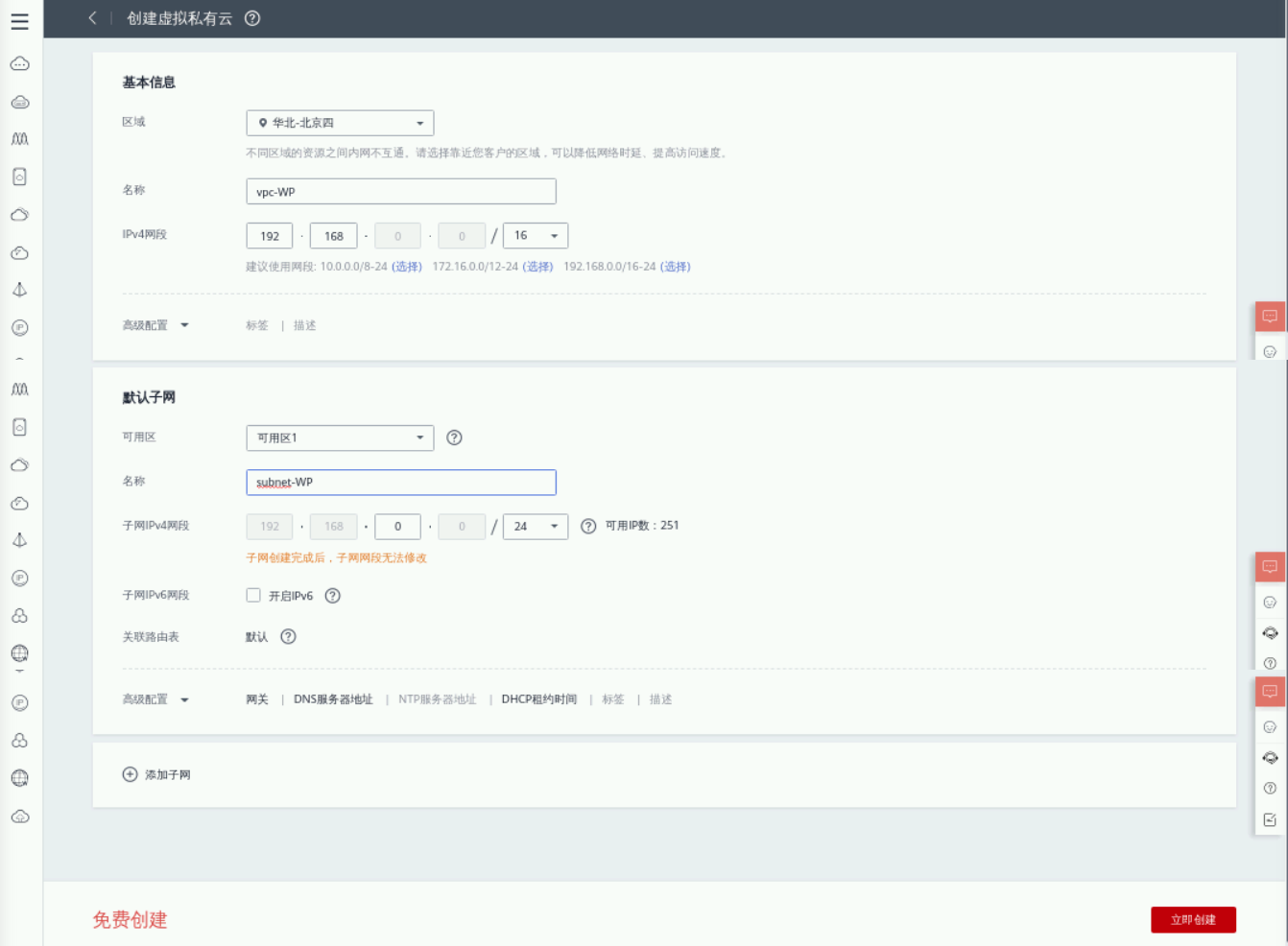Click NTP服务器地址 option
The height and width of the screenshot is (946, 1288).
(x=438, y=699)
